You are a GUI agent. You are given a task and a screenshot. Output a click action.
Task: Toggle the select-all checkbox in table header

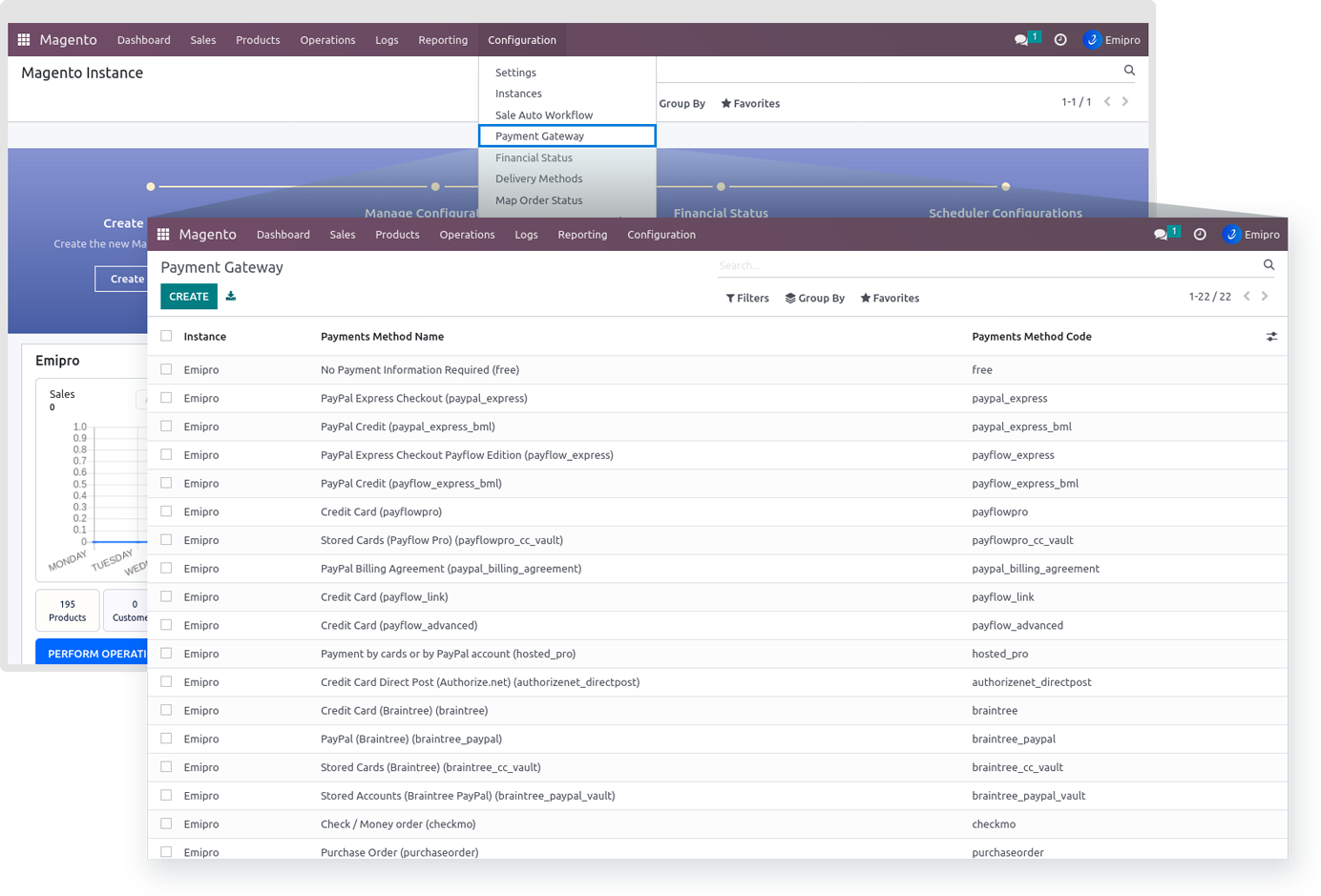pyautogui.click(x=166, y=336)
